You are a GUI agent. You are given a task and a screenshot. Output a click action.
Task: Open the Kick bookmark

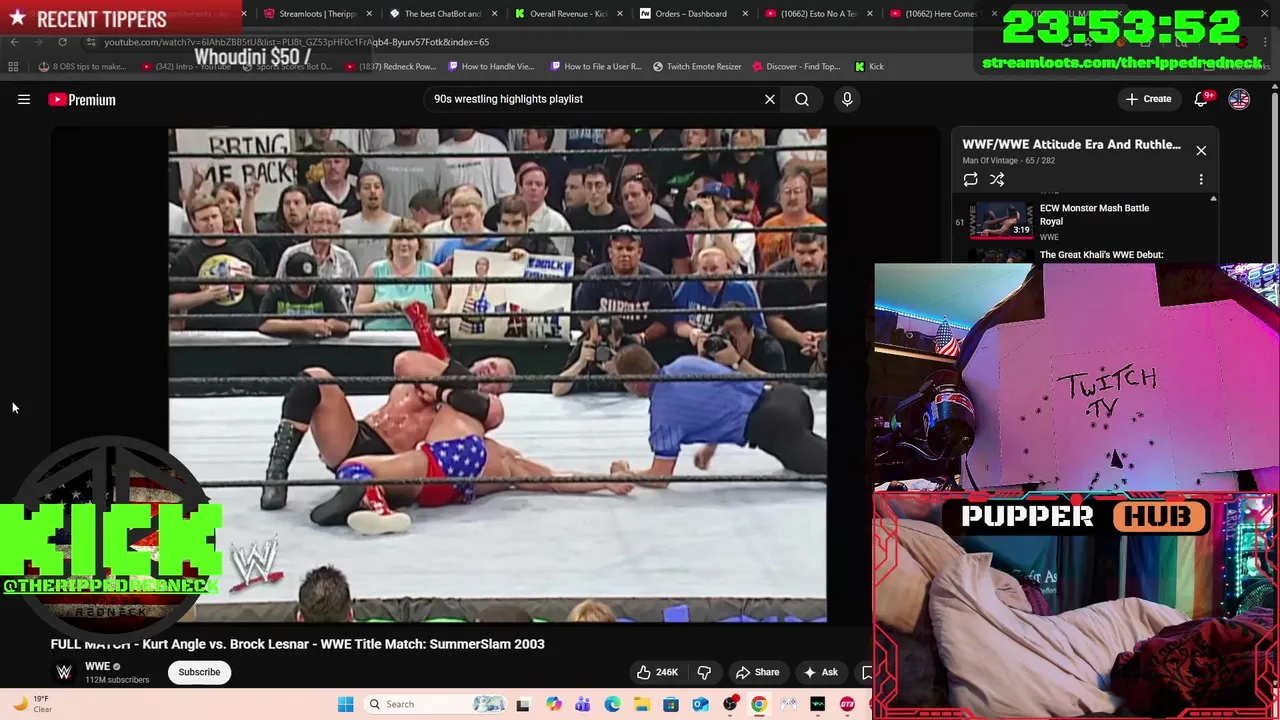(869, 66)
